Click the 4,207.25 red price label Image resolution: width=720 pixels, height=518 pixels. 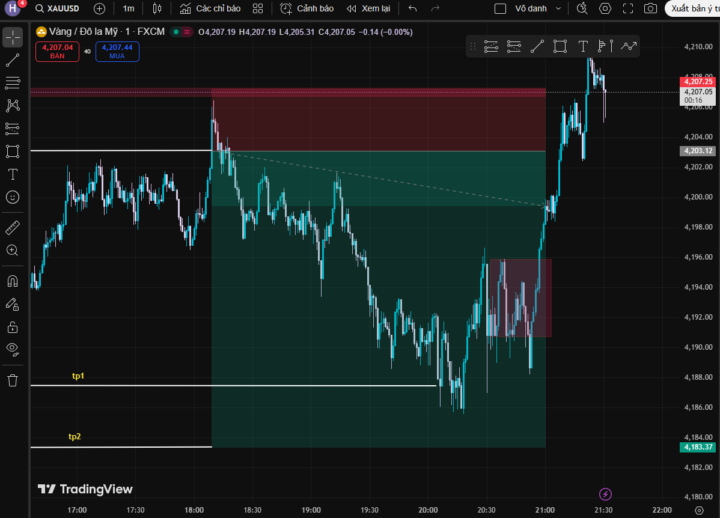tap(698, 81)
